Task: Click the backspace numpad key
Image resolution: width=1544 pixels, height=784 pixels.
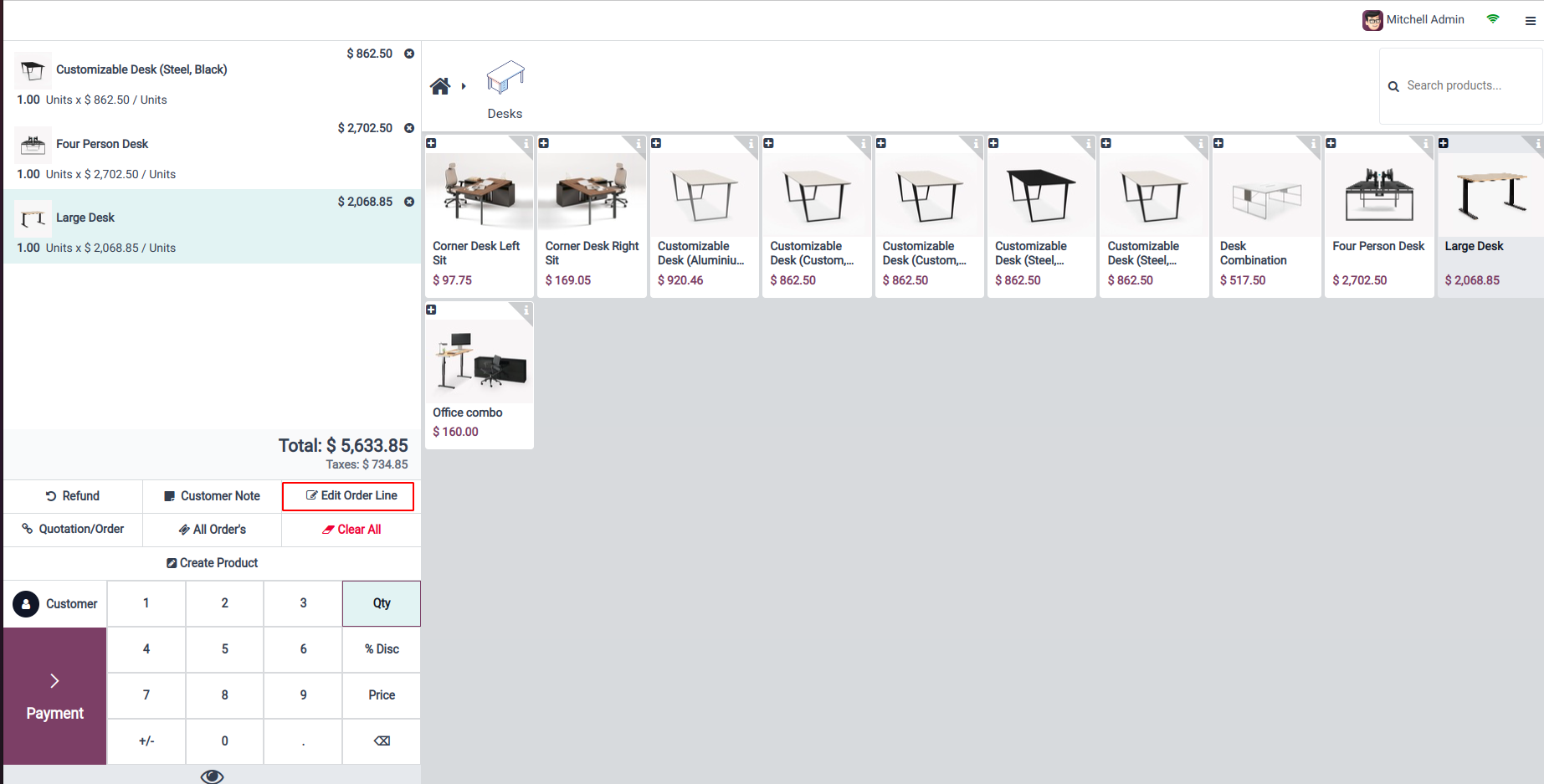Action: point(382,741)
